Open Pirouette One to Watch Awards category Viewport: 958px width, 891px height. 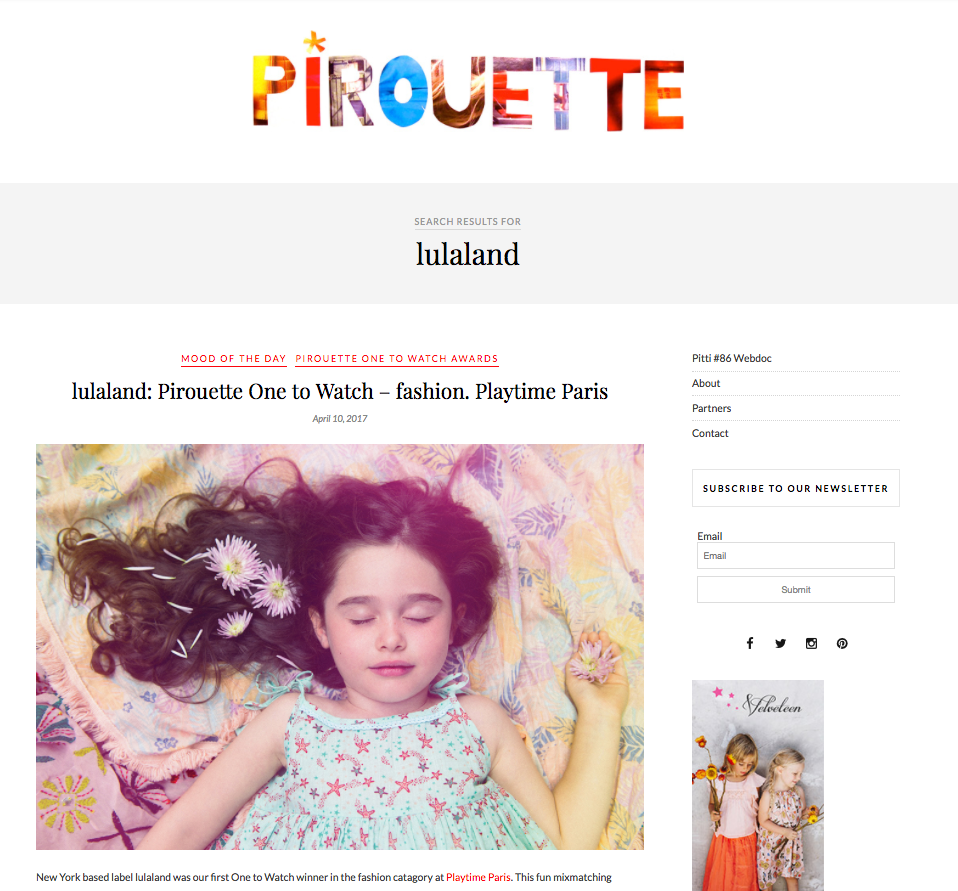(397, 359)
